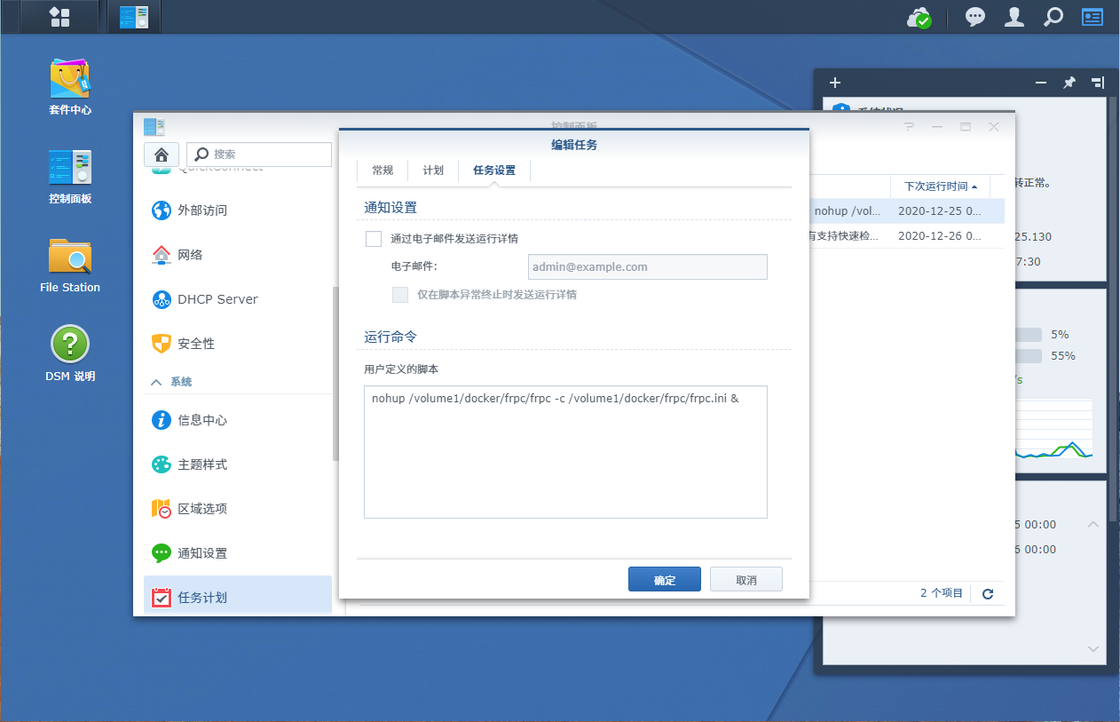This screenshot has height=722, width=1120.
Task: Switch to the 常规 tab
Action: [x=383, y=170]
